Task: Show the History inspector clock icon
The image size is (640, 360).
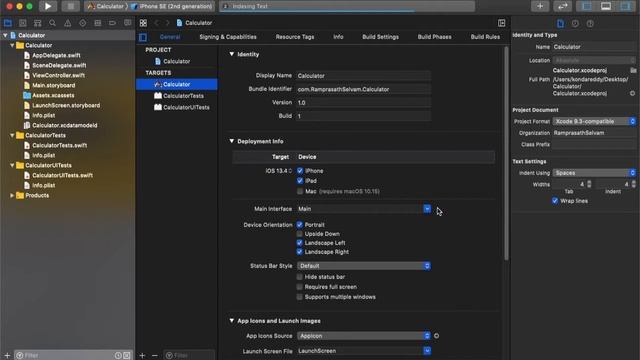Action: click(x=575, y=24)
